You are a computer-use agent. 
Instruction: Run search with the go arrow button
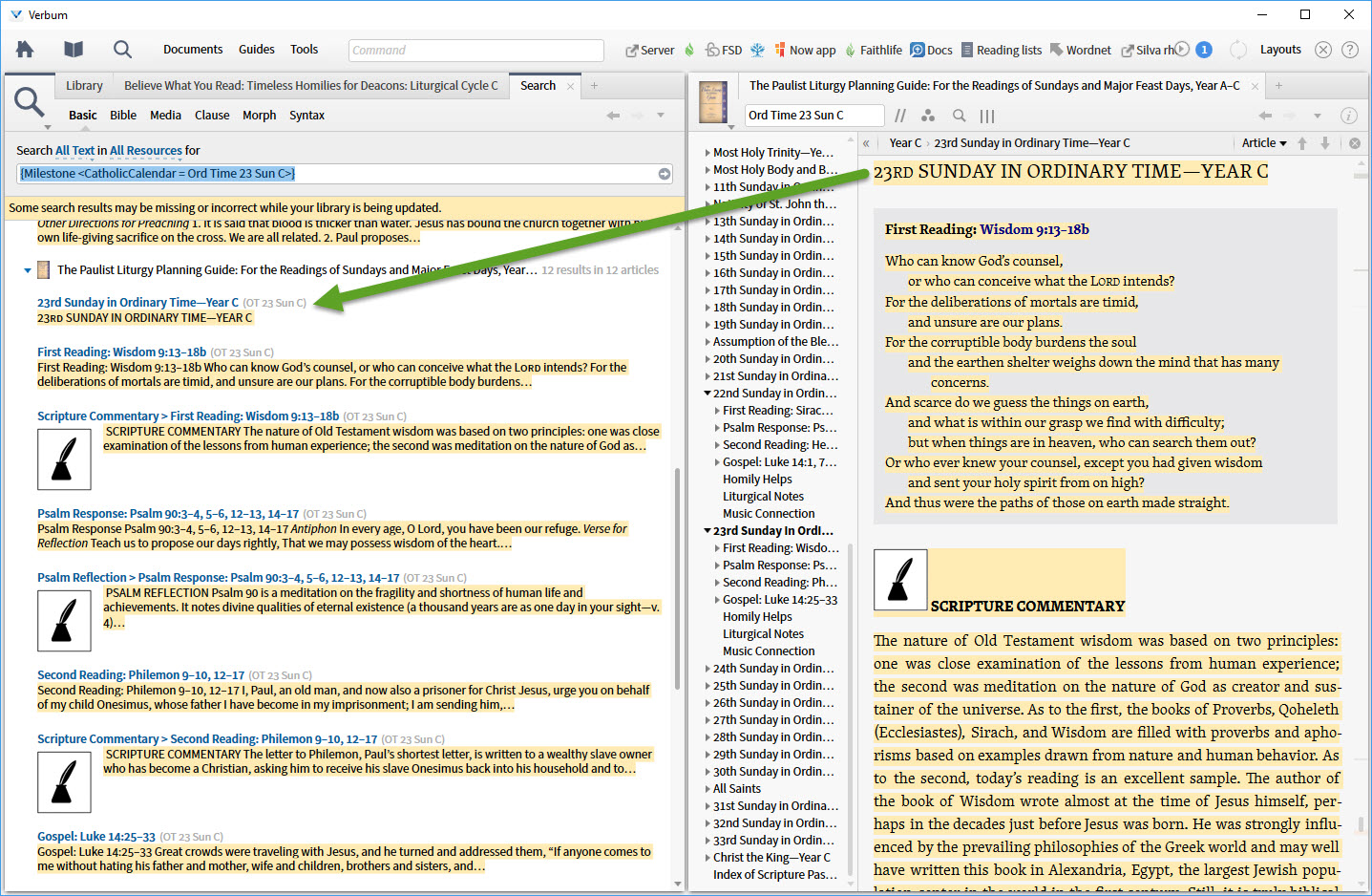(x=664, y=174)
